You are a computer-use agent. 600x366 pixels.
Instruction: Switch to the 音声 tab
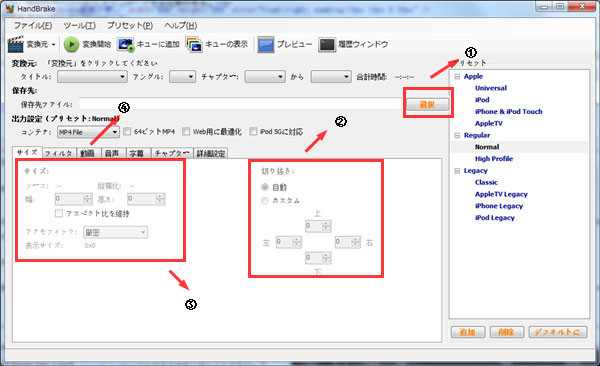112,154
